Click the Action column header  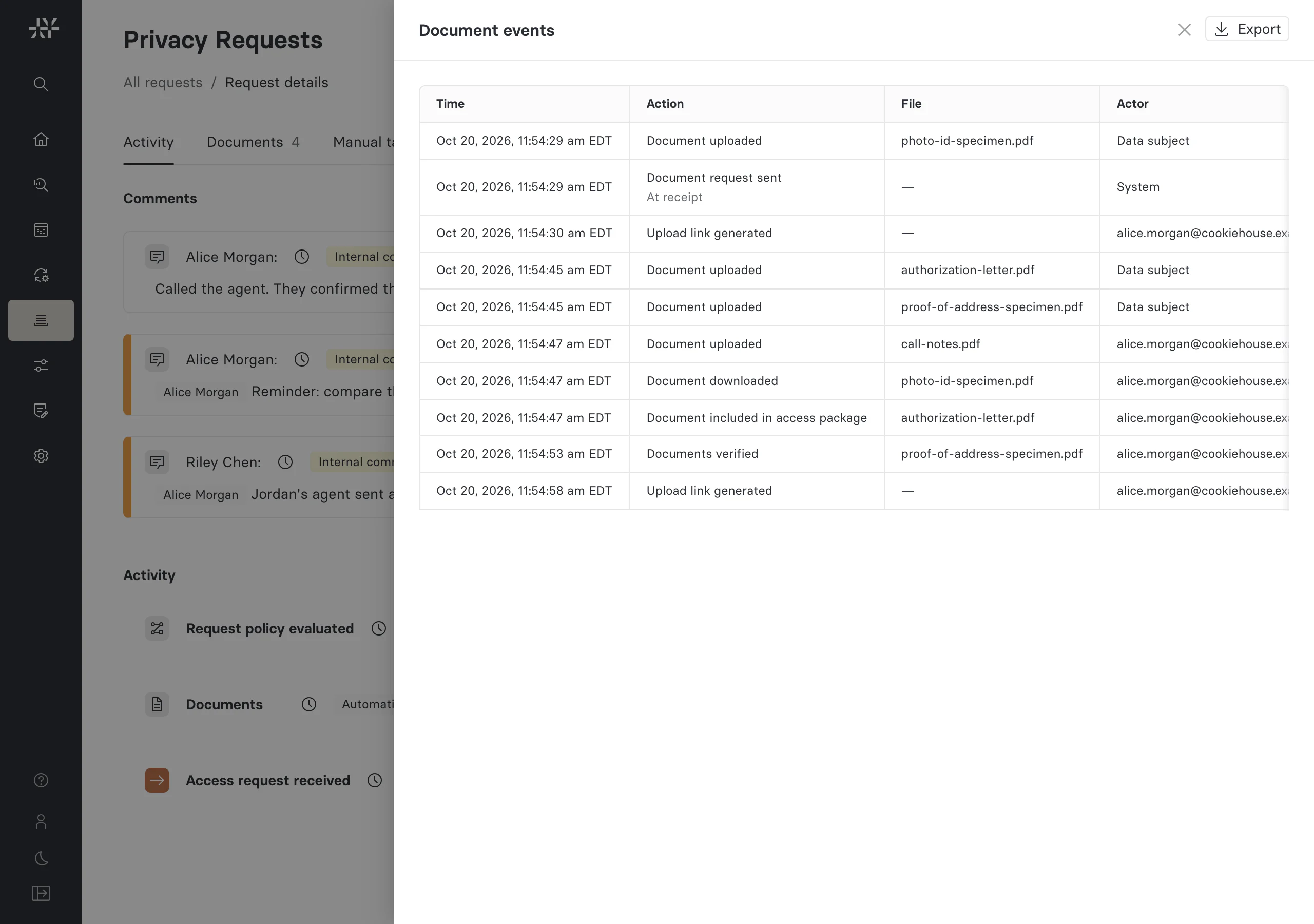(x=757, y=104)
